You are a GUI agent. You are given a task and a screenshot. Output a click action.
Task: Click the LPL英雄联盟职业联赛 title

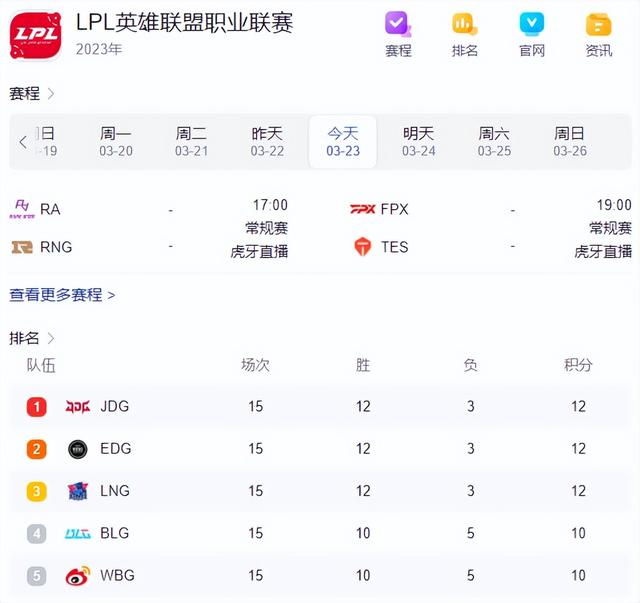184,22
